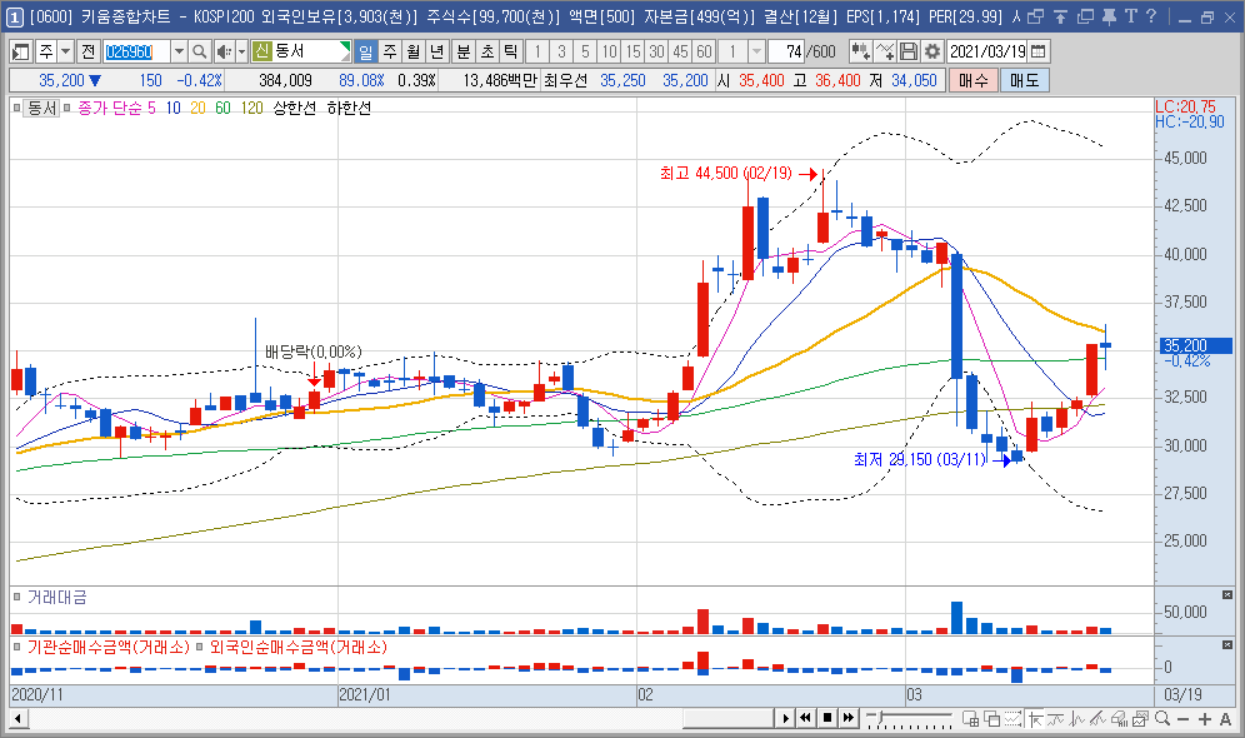Viewport: 1245px width, 738px height.
Task: Save chart with the floppy disk icon
Action: (x=909, y=51)
